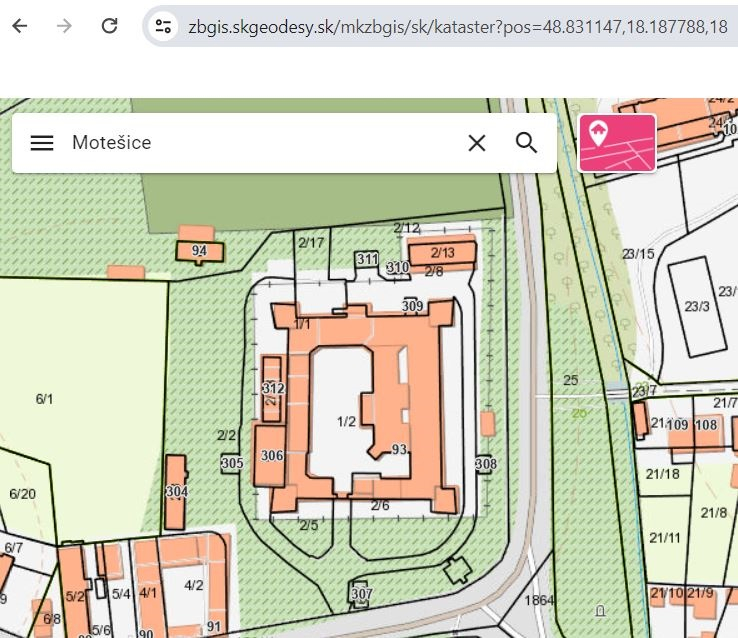Select building 306 on the map
The height and width of the screenshot is (638, 738).
click(x=271, y=456)
